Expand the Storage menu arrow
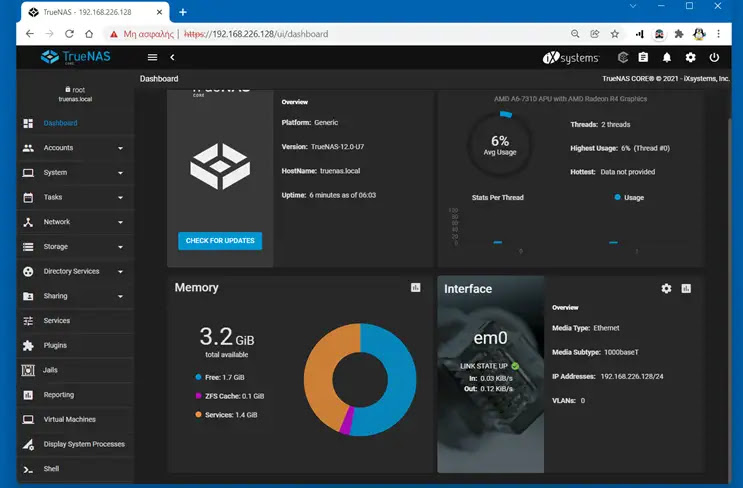Viewport: 743px width, 488px height. point(120,247)
